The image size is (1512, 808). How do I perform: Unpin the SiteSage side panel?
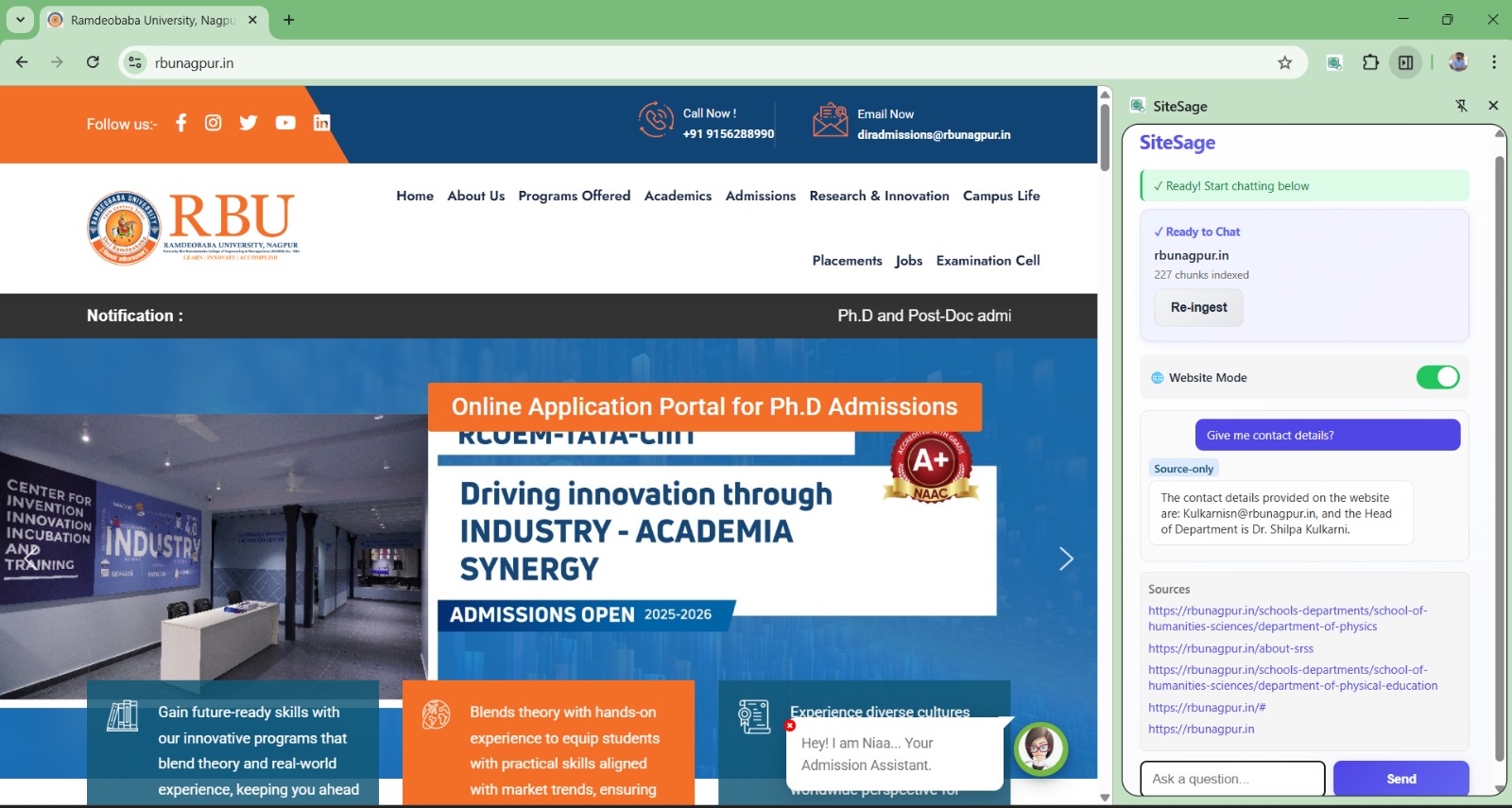click(x=1462, y=106)
